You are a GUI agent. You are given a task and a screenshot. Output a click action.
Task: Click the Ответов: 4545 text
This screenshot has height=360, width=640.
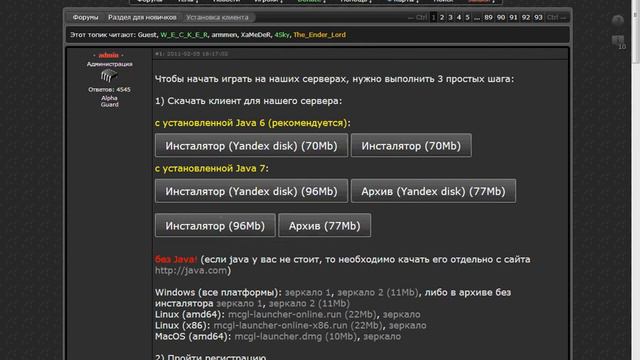109,90
